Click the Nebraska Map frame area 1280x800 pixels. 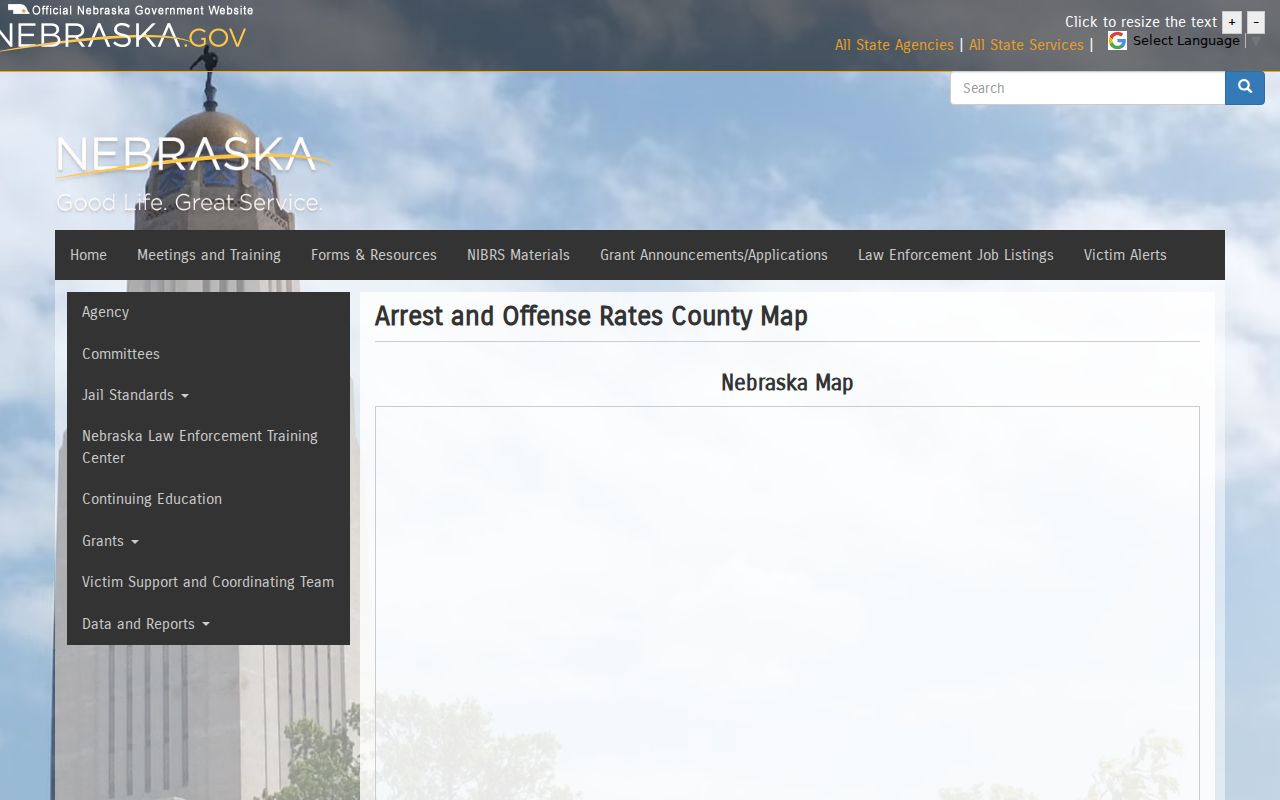click(787, 603)
